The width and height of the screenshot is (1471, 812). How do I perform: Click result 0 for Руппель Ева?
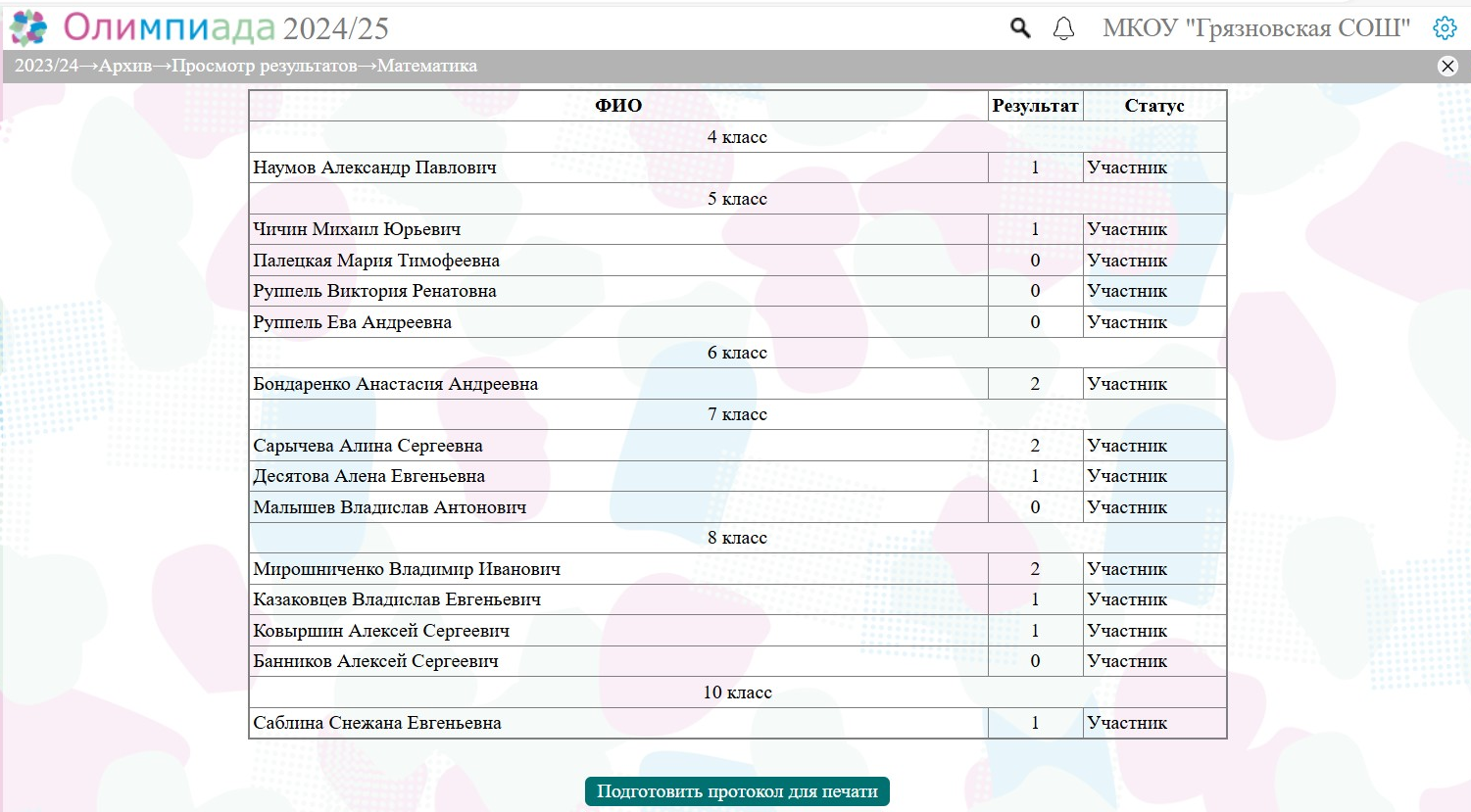pos(1035,322)
